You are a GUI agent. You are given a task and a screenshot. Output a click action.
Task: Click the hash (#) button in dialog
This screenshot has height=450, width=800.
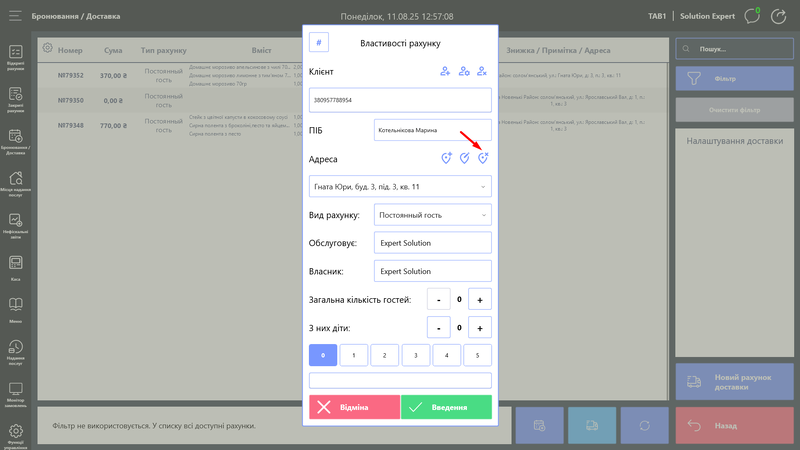[x=320, y=43]
